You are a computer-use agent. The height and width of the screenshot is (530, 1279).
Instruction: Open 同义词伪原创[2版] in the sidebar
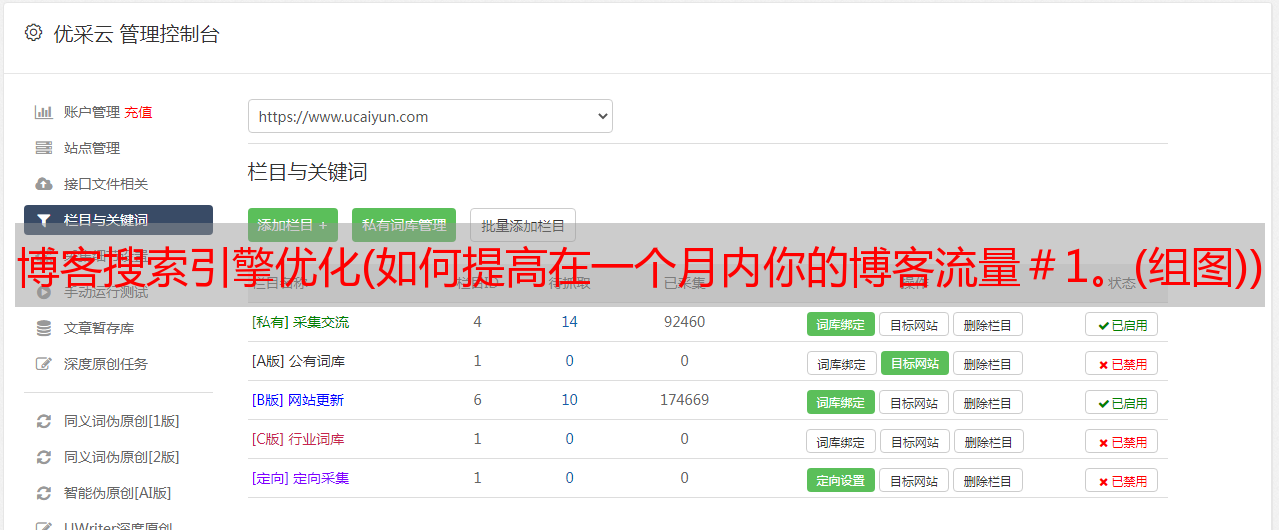click(x=122, y=457)
